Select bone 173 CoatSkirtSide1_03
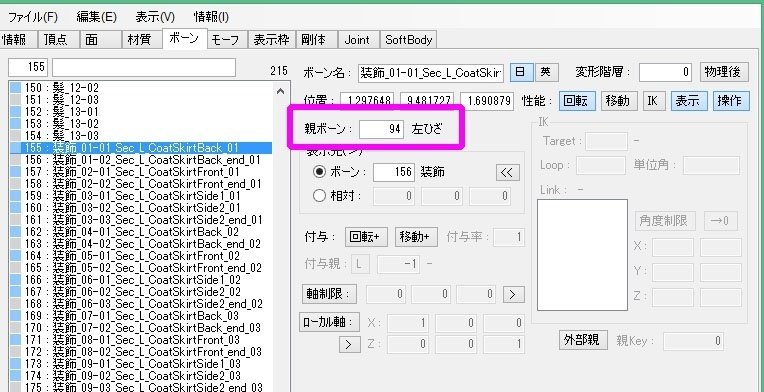 [x=141, y=364]
